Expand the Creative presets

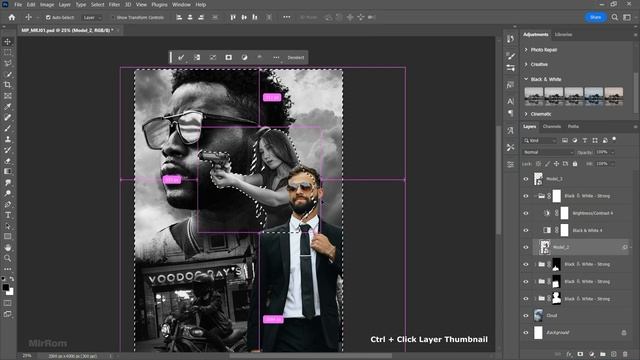526,64
